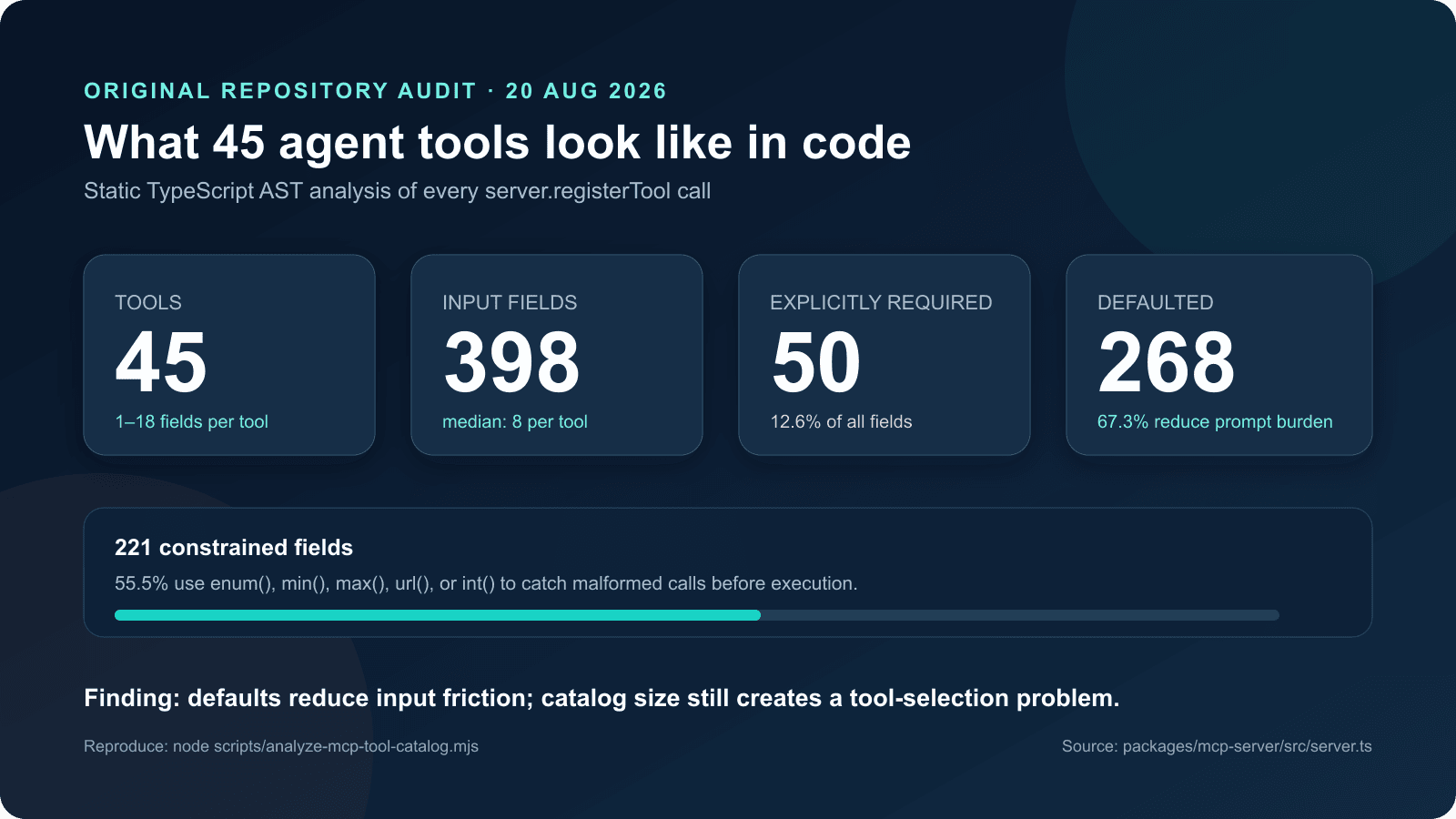Click the large '45' tools value
1456x819 pixels.
tap(161, 362)
